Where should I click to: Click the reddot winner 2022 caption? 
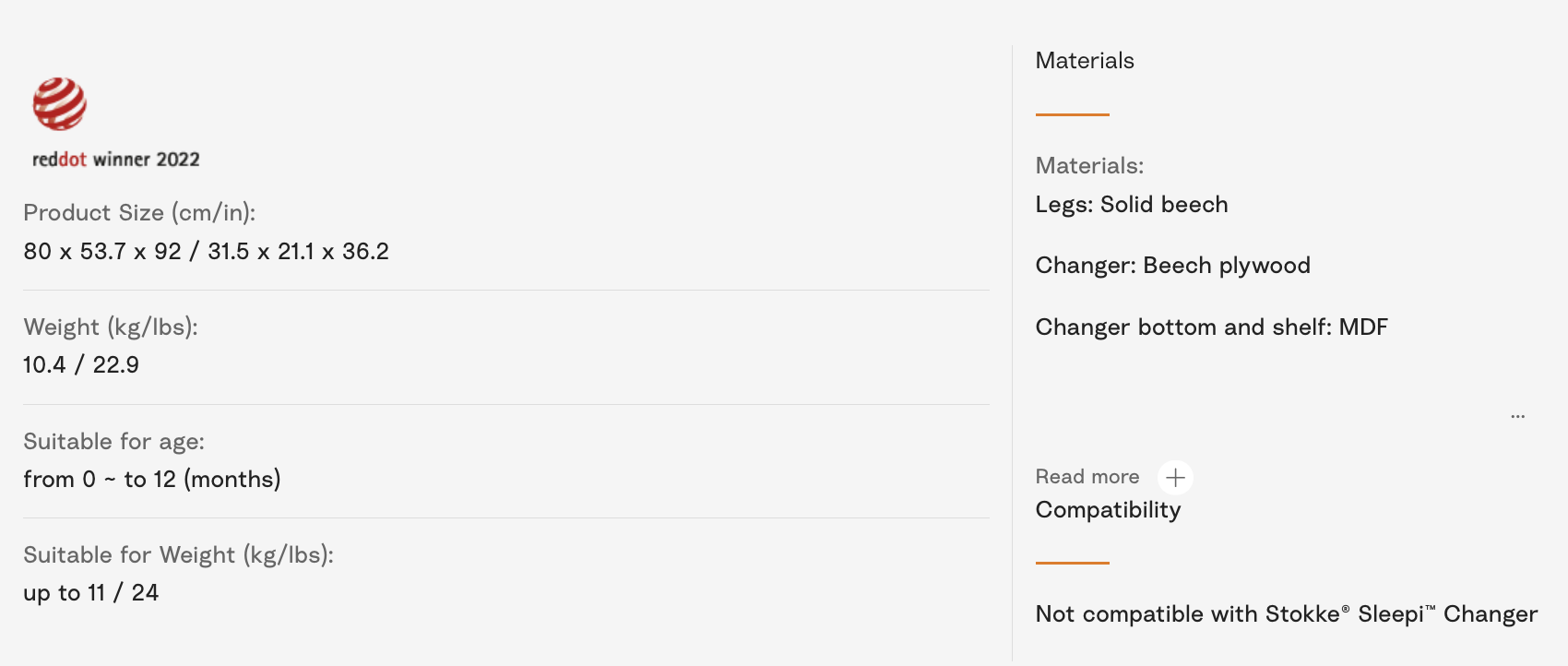point(116,160)
